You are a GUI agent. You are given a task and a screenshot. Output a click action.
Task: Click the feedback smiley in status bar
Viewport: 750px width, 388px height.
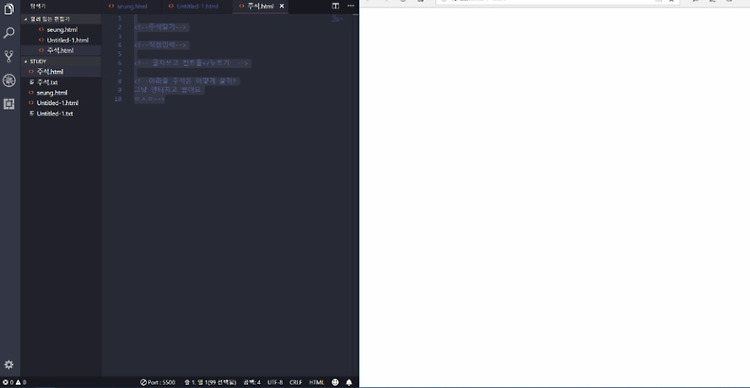tap(335, 383)
